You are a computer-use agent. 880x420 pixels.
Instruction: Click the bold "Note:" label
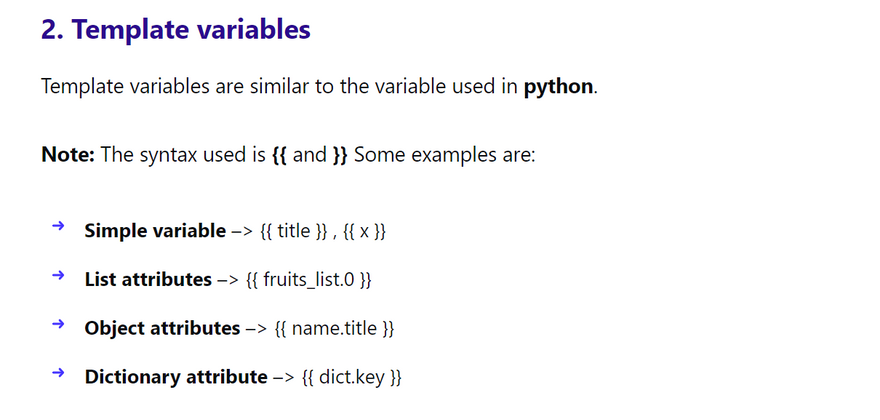tap(67, 155)
